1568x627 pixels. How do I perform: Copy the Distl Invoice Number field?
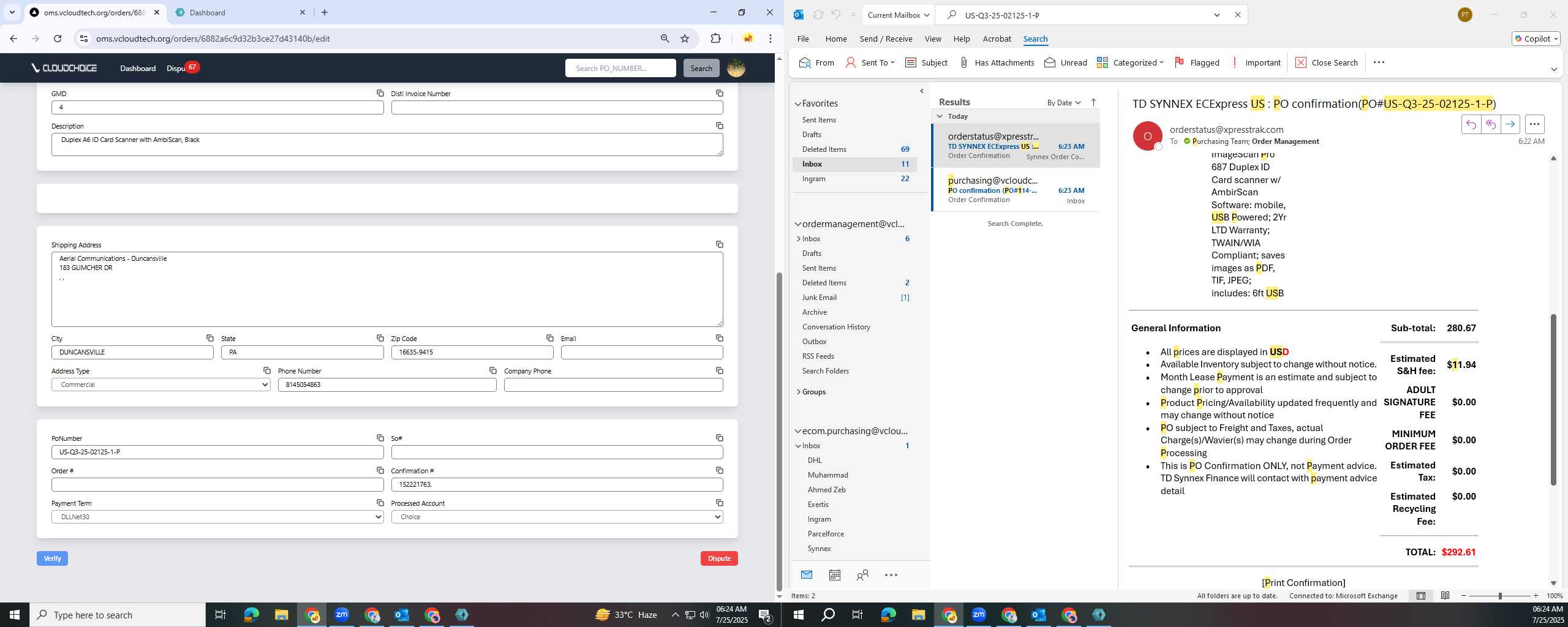tap(719, 93)
